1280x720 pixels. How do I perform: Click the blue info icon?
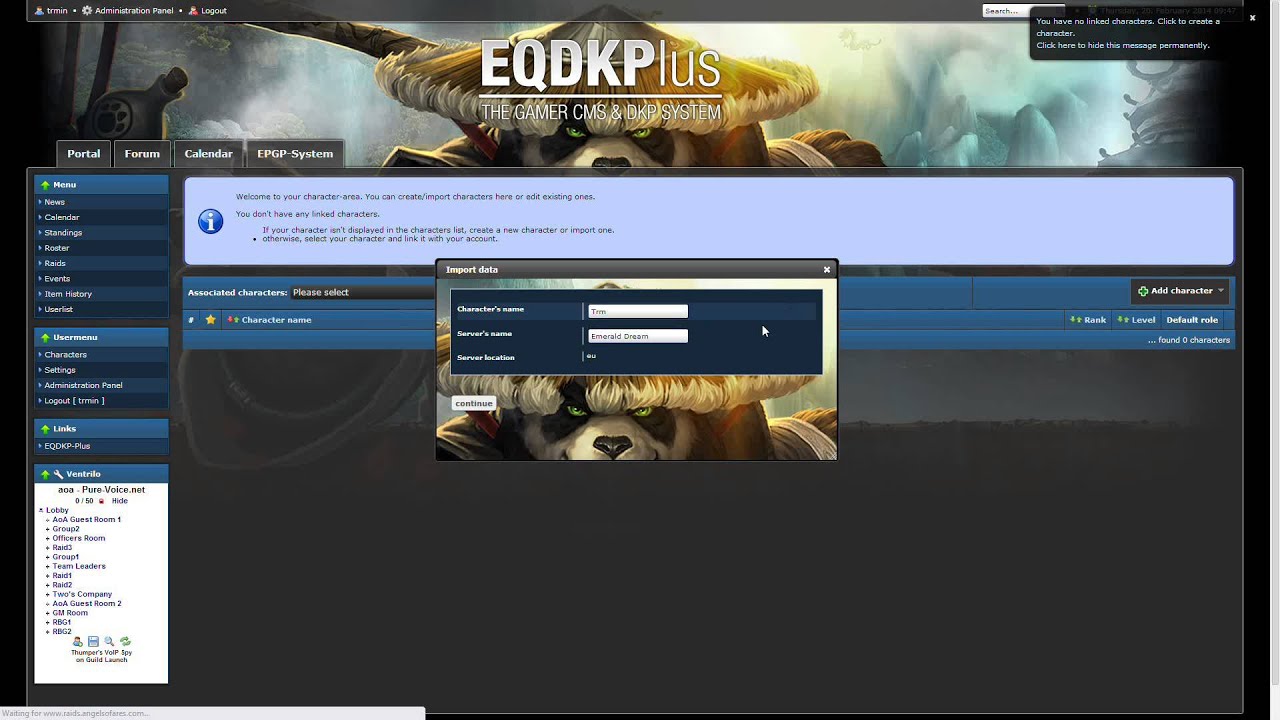(210, 221)
